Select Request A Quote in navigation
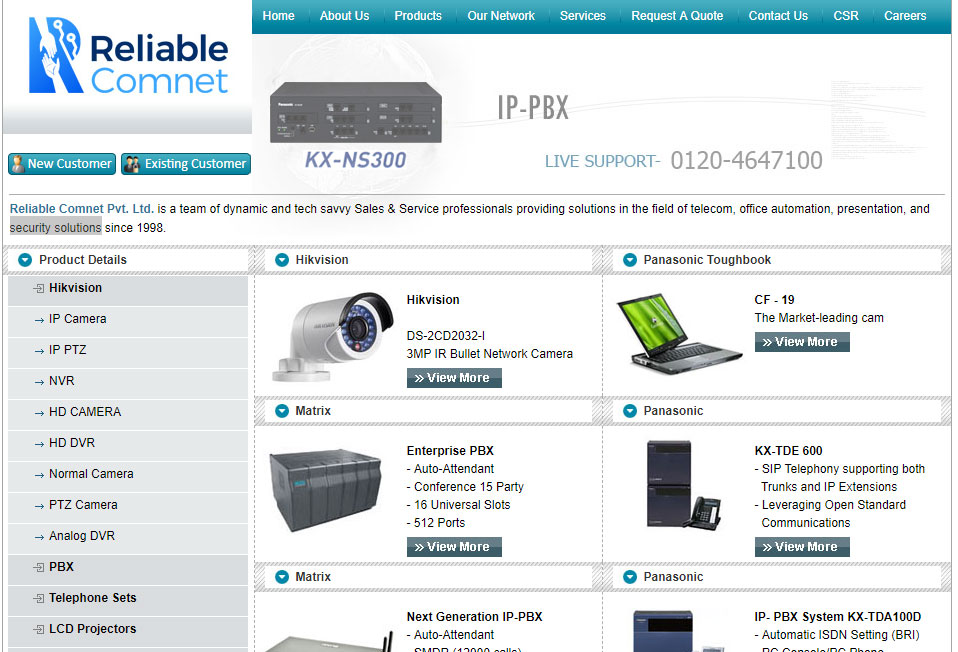Screen dimensions: 958x652 pyautogui.click(x=677, y=16)
